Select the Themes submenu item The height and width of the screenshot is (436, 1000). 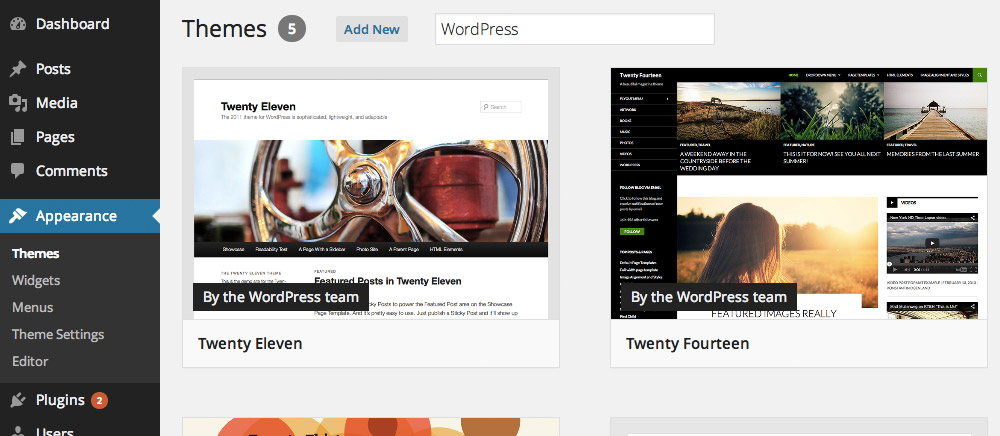36,254
